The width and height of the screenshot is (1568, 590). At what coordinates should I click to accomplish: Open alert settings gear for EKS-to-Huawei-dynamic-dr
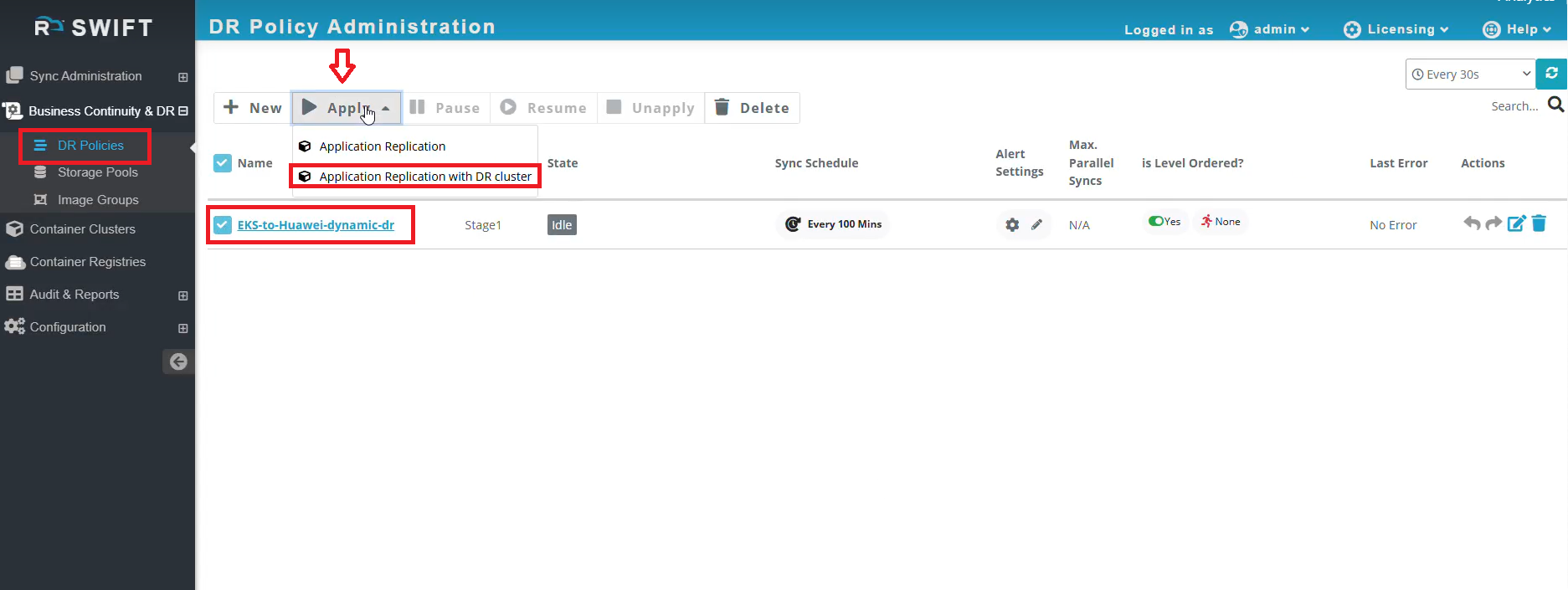pos(1012,224)
